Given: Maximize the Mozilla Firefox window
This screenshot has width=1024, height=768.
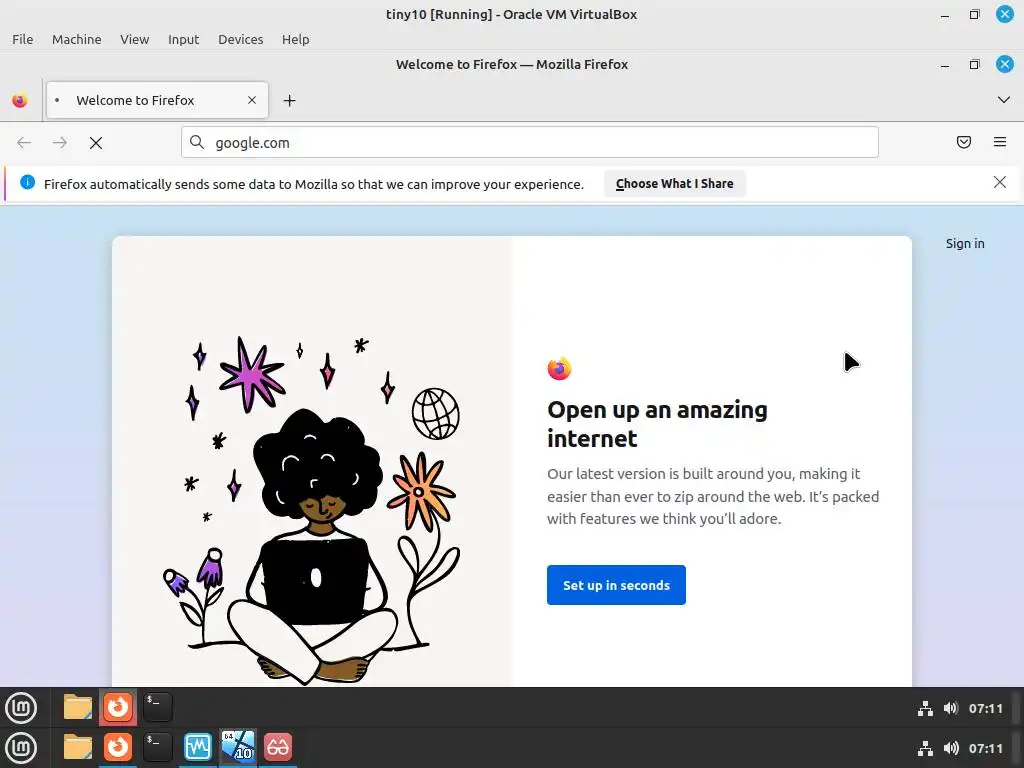Looking at the screenshot, I should click(974, 64).
